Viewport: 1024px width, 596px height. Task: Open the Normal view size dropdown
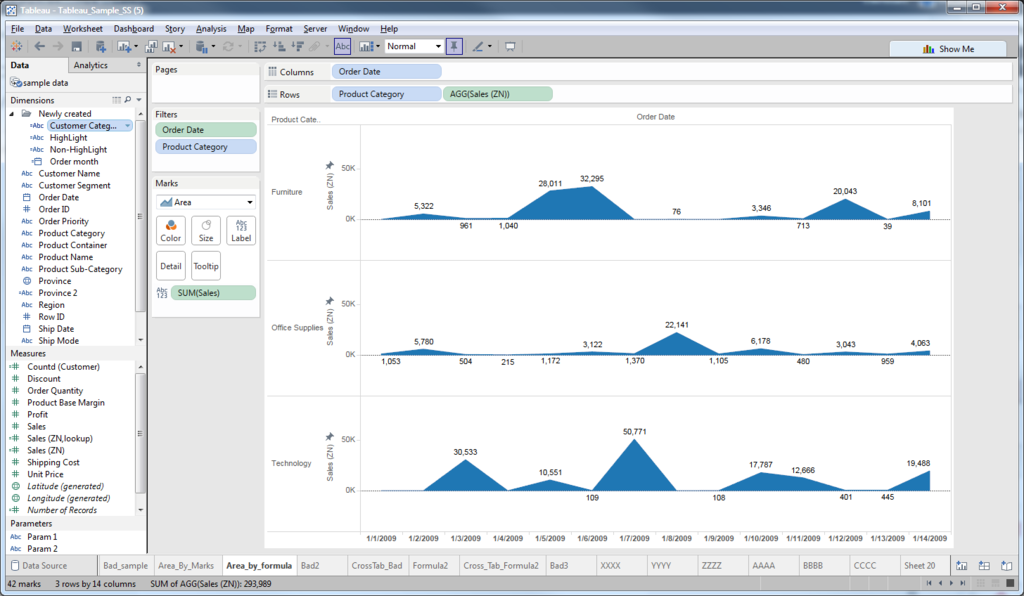click(414, 46)
